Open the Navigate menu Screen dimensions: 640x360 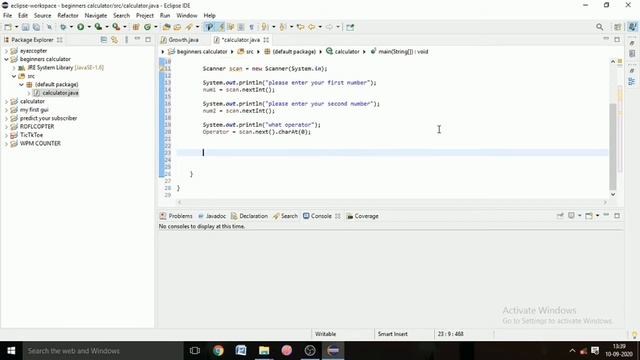click(96, 16)
